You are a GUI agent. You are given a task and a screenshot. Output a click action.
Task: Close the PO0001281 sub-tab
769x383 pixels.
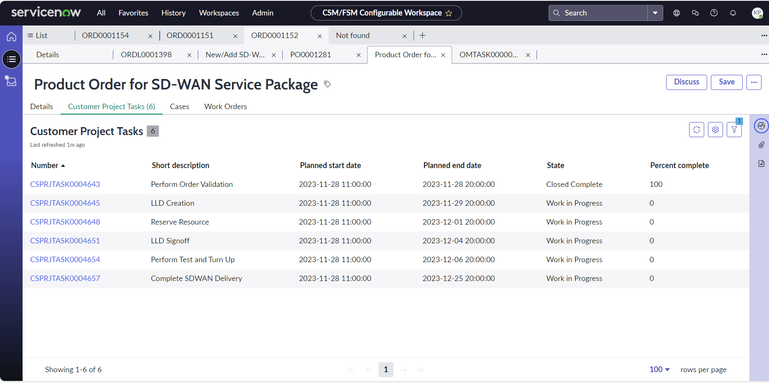click(359, 55)
